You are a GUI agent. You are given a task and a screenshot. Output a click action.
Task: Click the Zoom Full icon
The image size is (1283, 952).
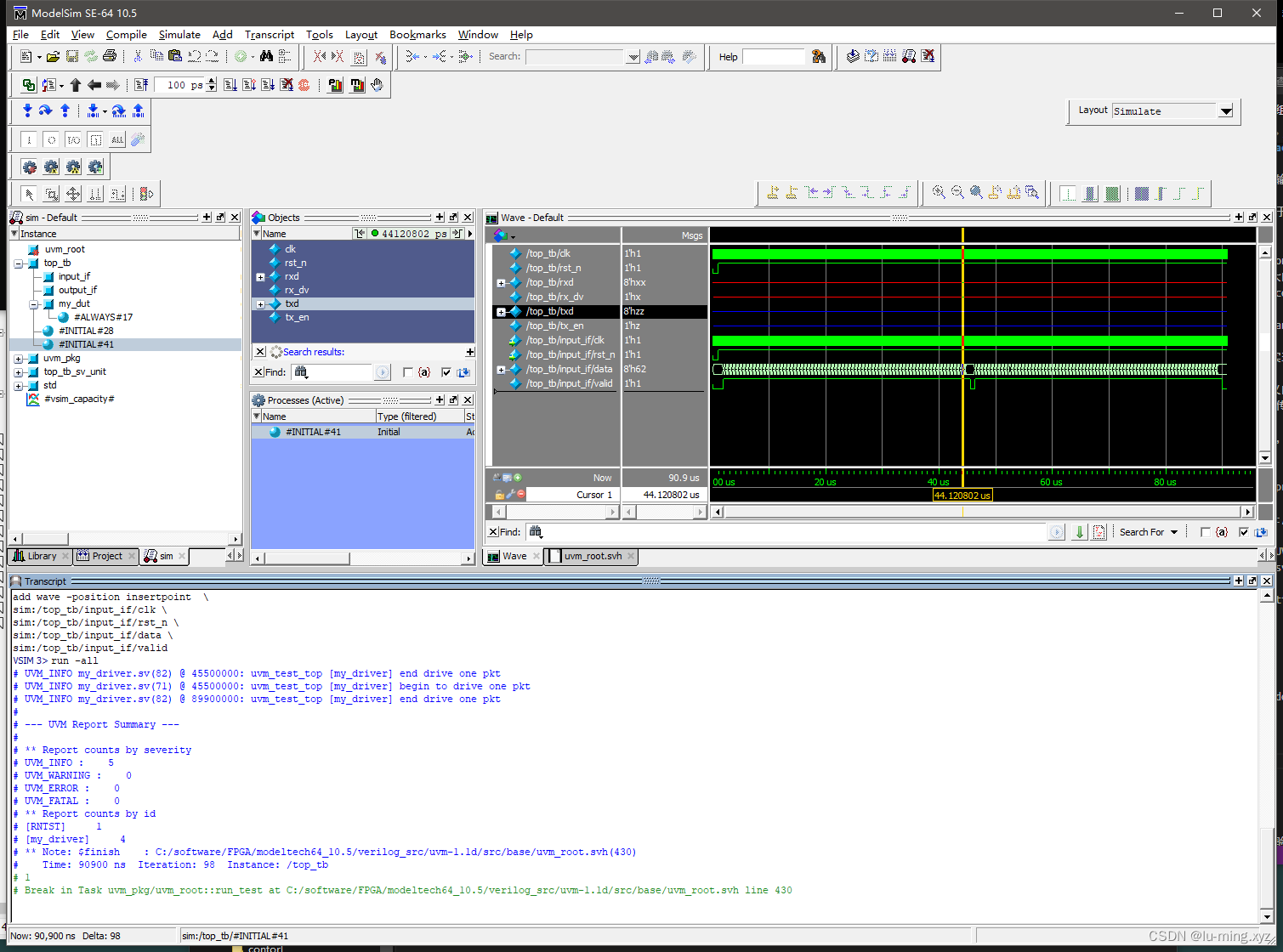pyautogui.click(x=976, y=193)
